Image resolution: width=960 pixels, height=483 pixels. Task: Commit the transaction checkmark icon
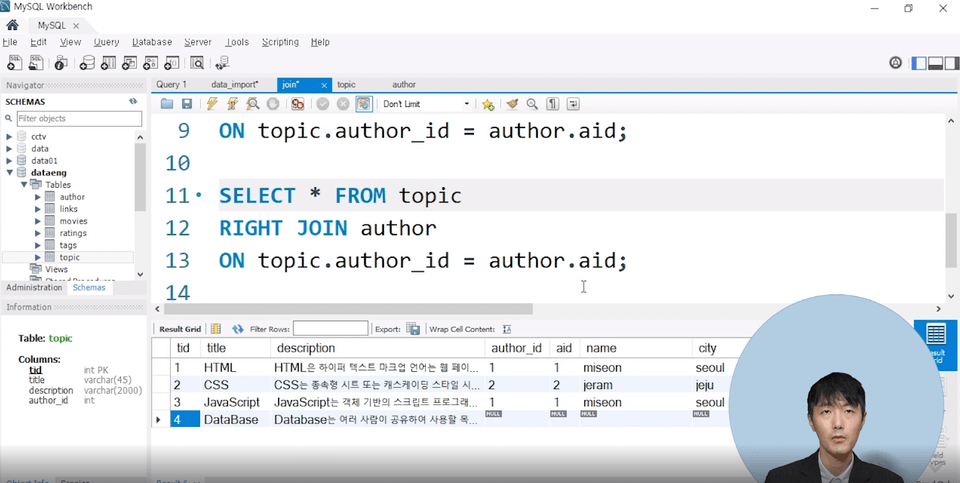tap(323, 104)
